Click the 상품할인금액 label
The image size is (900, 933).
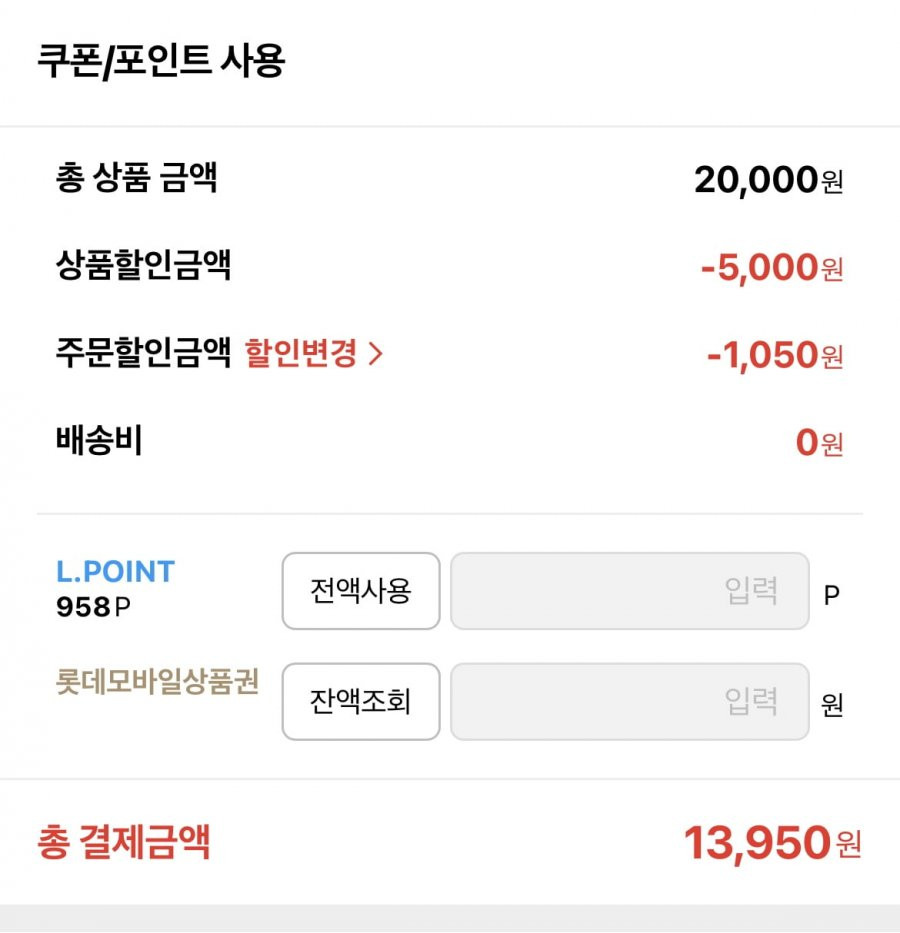tap(143, 264)
